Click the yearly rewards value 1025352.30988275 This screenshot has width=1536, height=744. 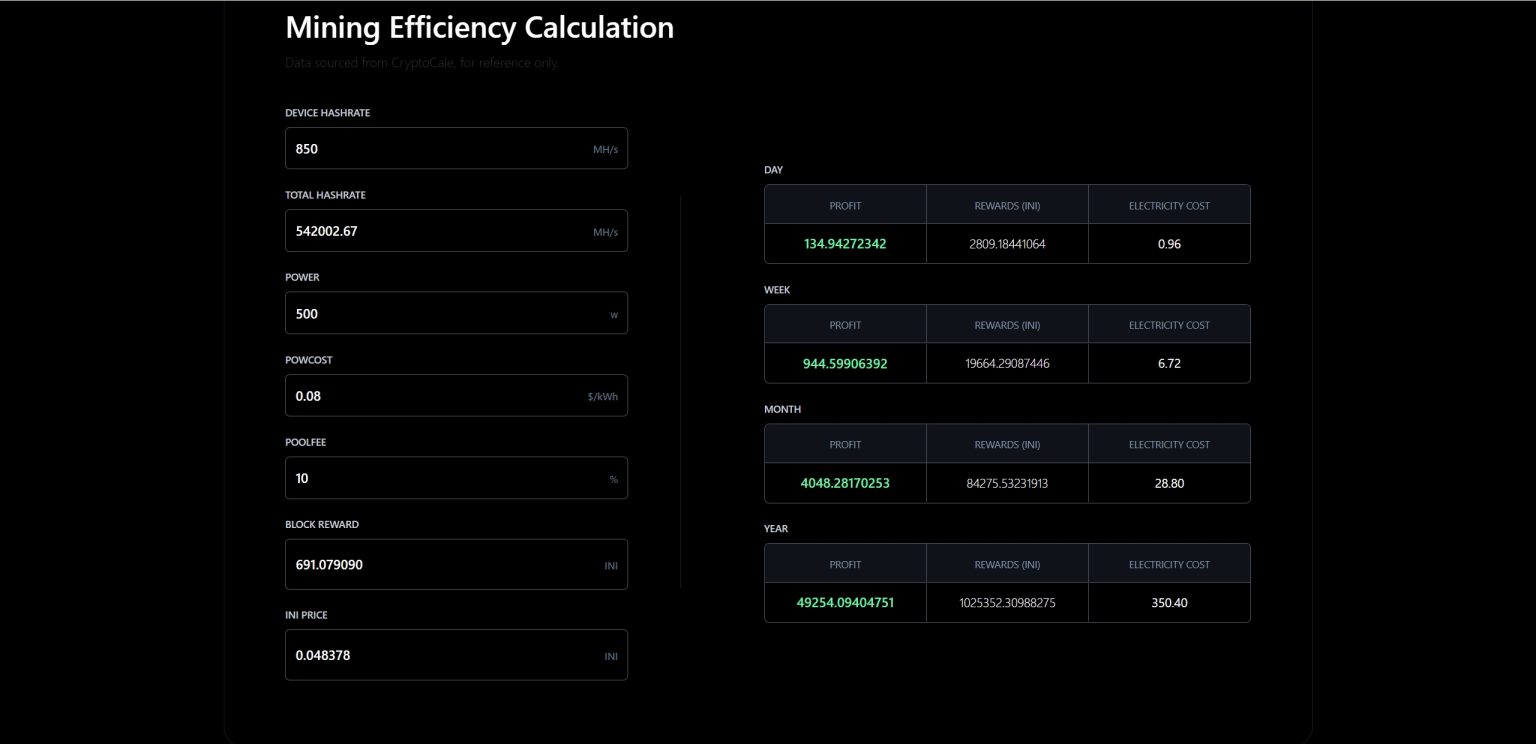click(x=1007, y=603)
